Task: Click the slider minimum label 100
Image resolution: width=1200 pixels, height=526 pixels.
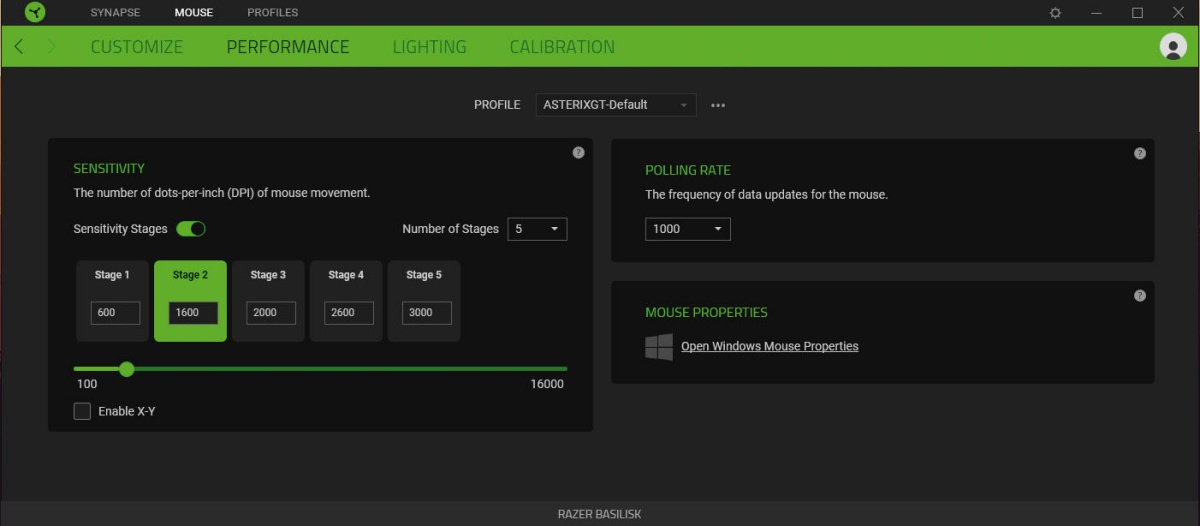Action: (87, 384)
